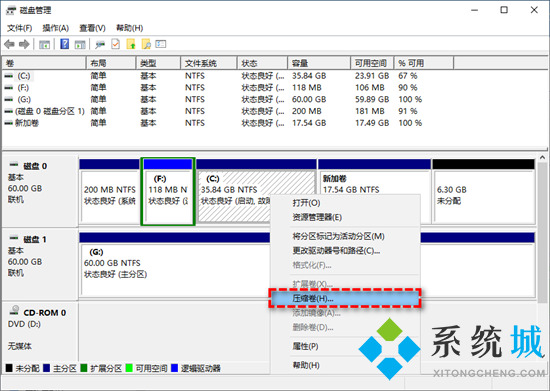The height and width of the screenshot is (391, 550).
Task: Click the document with checkmark toolbar icon
Action: pyautogui.click(x=115, y=44)
